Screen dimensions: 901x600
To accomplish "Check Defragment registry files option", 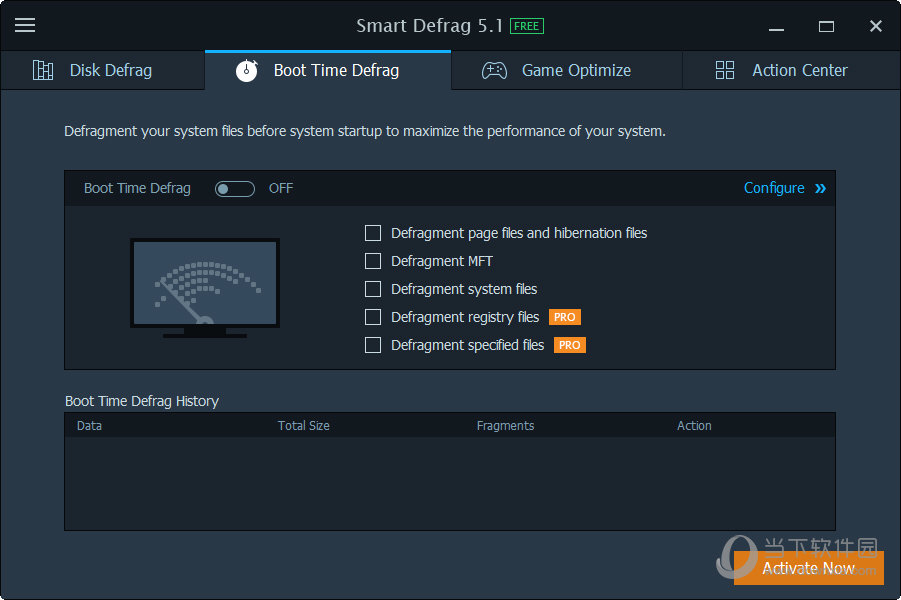I will [x=373, y=317].
